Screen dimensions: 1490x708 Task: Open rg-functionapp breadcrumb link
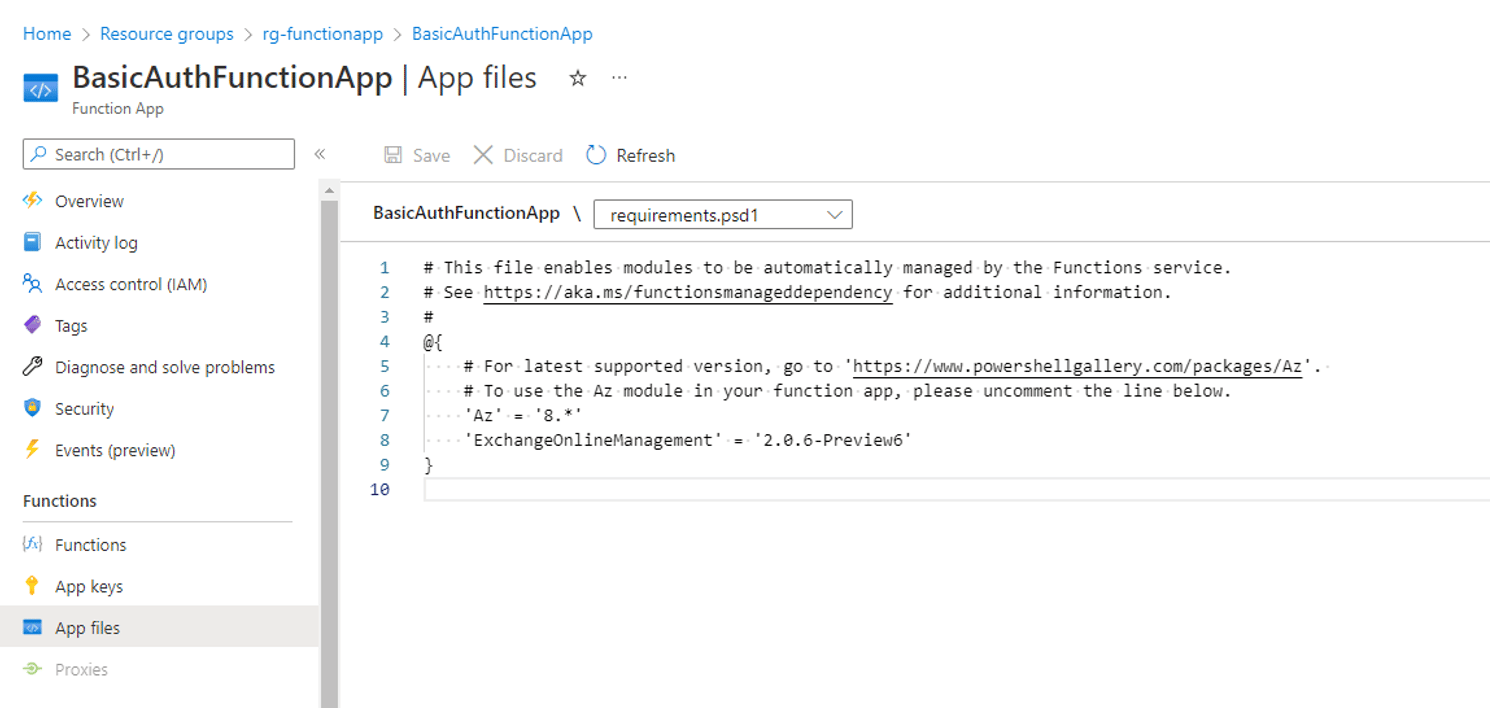tap(323, 34)
